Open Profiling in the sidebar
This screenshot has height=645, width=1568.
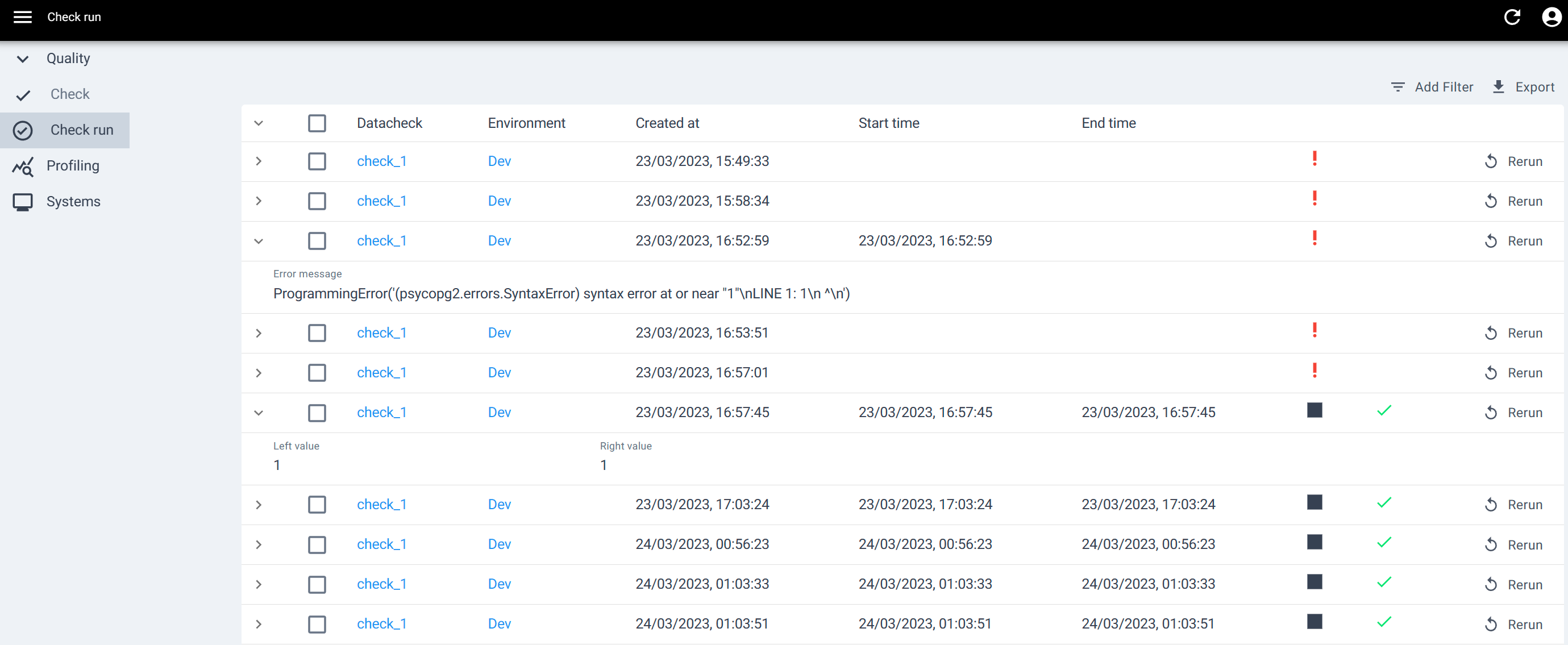coord(72,165)
